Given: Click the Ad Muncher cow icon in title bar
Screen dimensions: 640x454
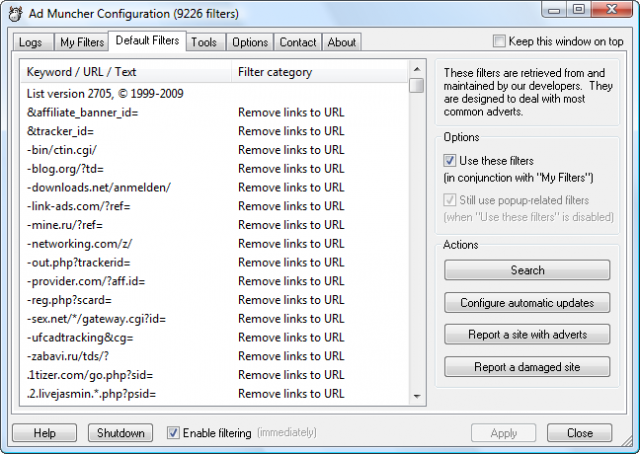Looking at the screenshot, I should tap(15, 14).
